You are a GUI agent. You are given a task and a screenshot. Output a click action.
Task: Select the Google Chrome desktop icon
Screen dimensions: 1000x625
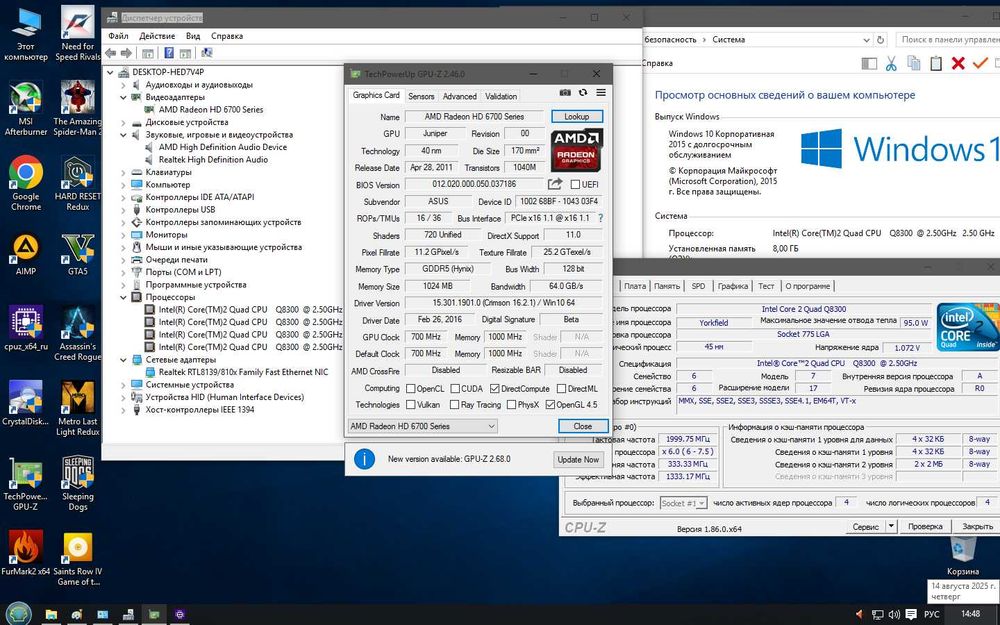(x=26, y=184)
